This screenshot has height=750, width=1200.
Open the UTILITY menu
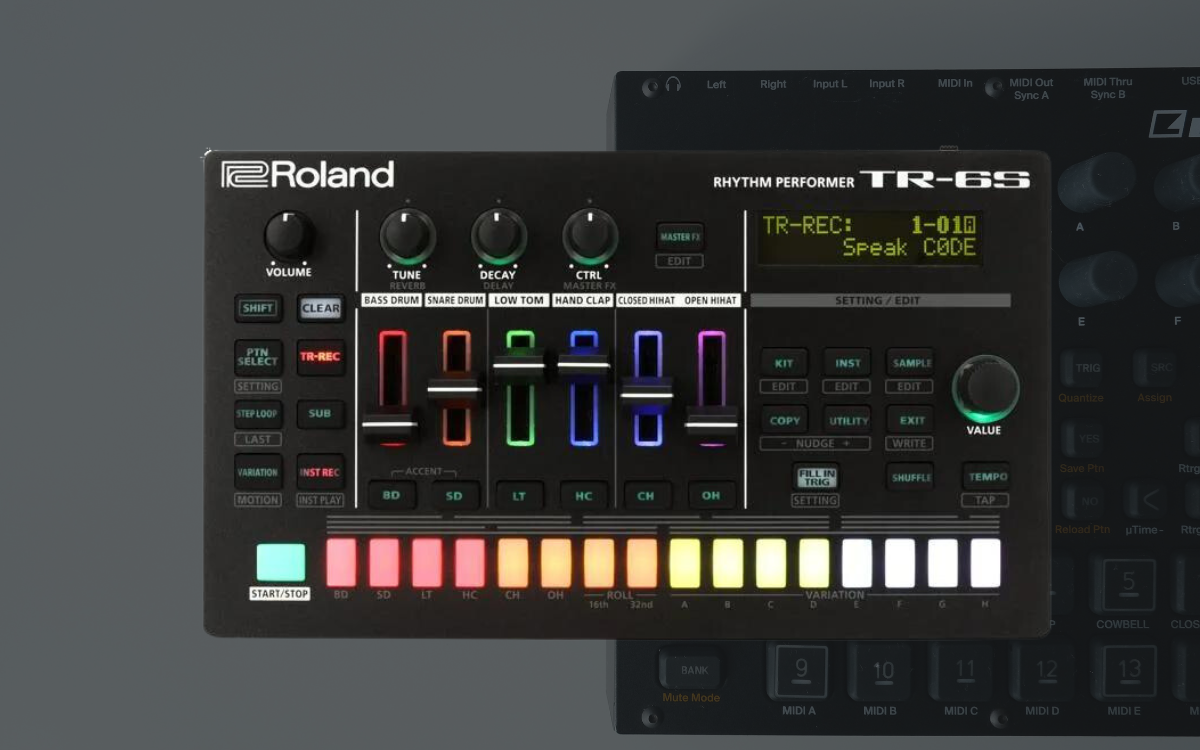pos(847,421)
